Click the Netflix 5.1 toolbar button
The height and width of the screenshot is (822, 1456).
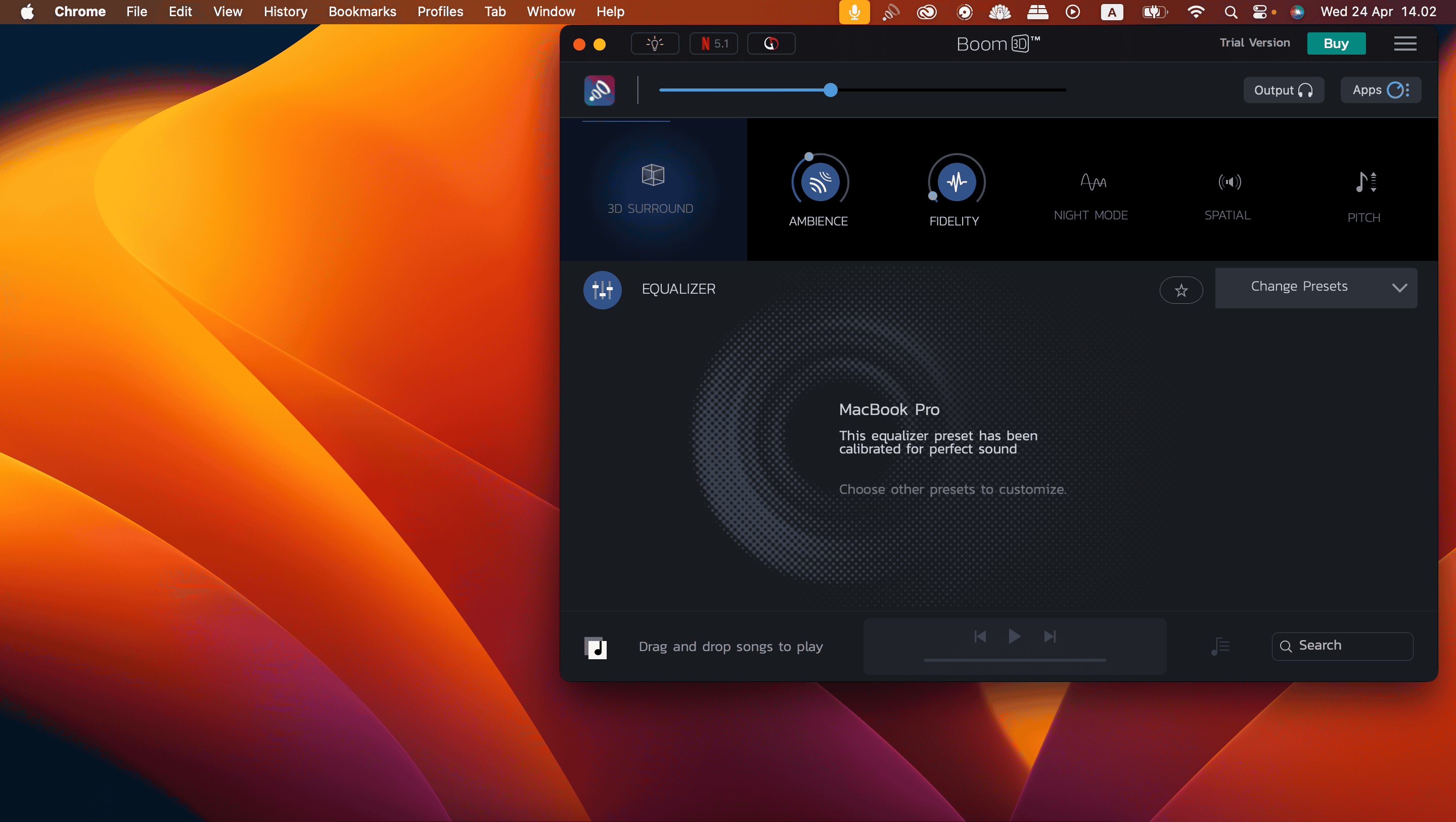point(714,43)
